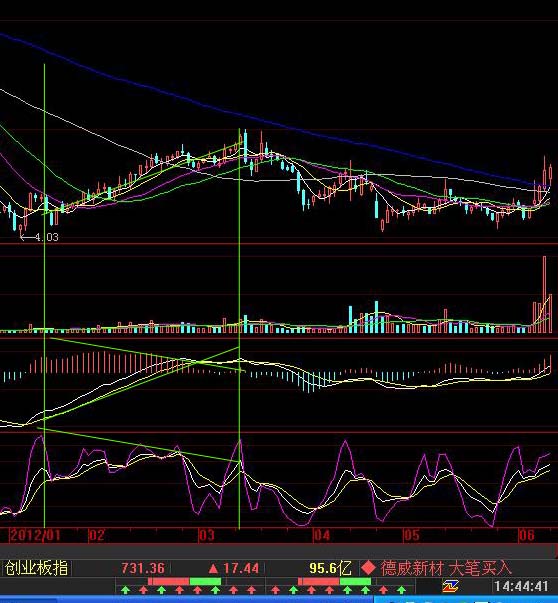Viewport: 558px width, 603px height.
Task: Select the 2012/01 date on time axis
Action: click(35, 535)
